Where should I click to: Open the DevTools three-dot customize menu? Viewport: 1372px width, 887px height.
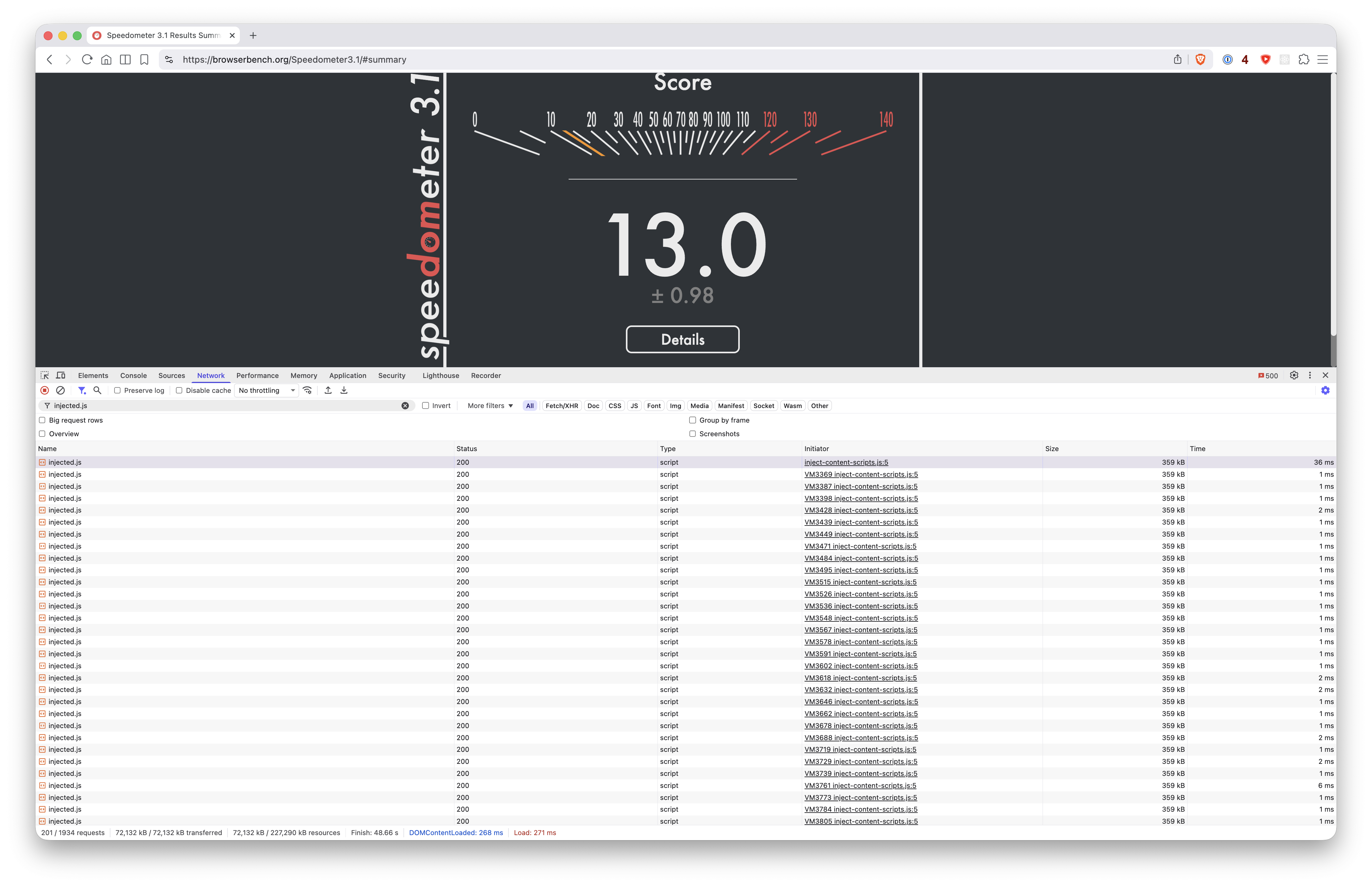pos(1310,375)
